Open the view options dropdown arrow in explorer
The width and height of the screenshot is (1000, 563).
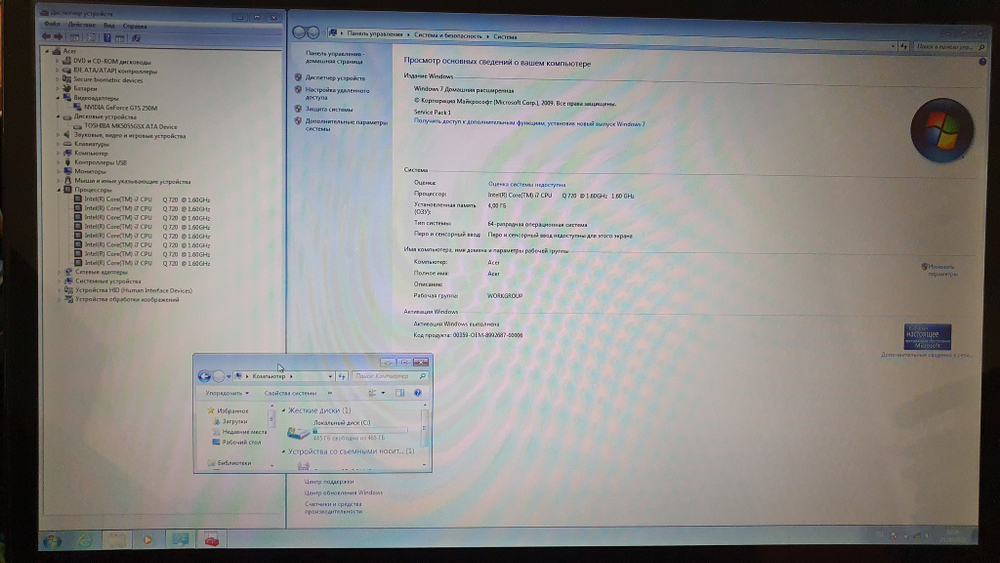pyautogui.click(x=383, y=393)
